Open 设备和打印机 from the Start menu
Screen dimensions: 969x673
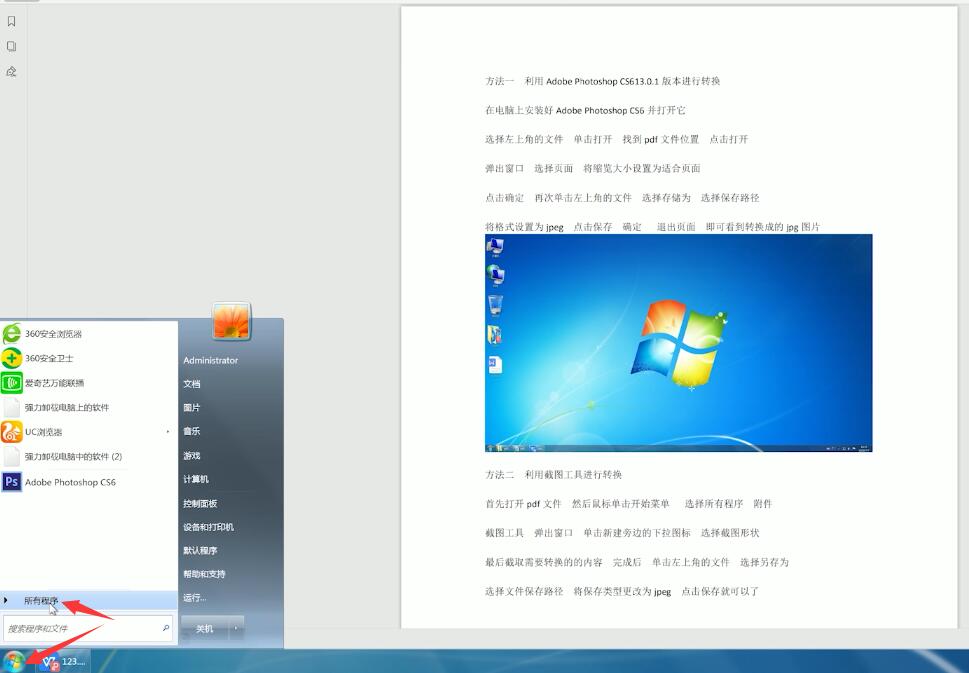coord(208,527)
